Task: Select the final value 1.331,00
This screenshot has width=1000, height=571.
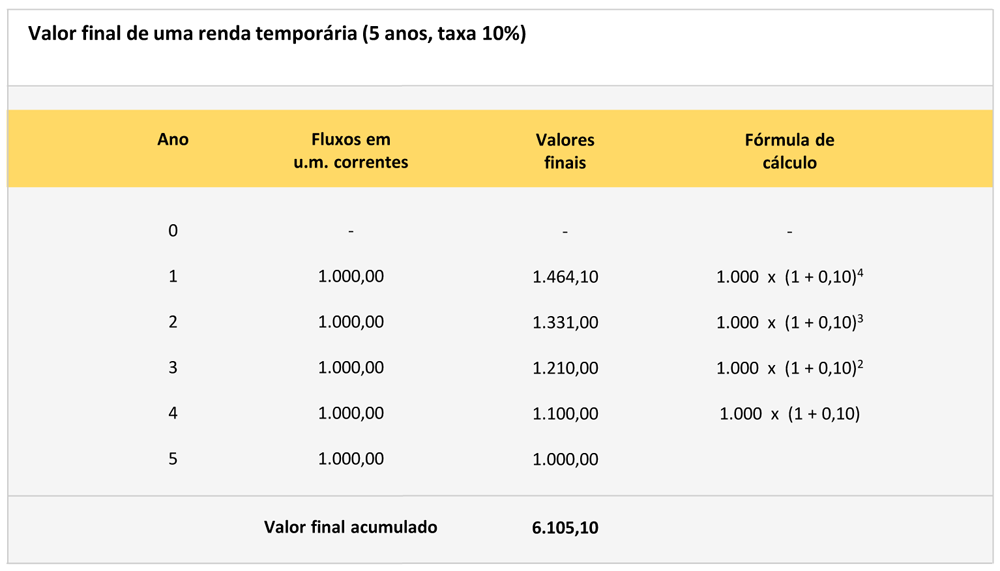Action: point(565,323)
